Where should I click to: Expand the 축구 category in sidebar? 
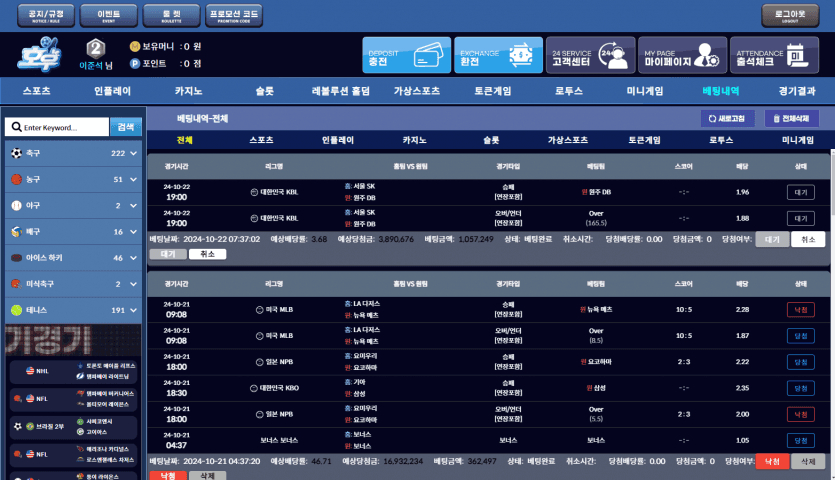134,153
